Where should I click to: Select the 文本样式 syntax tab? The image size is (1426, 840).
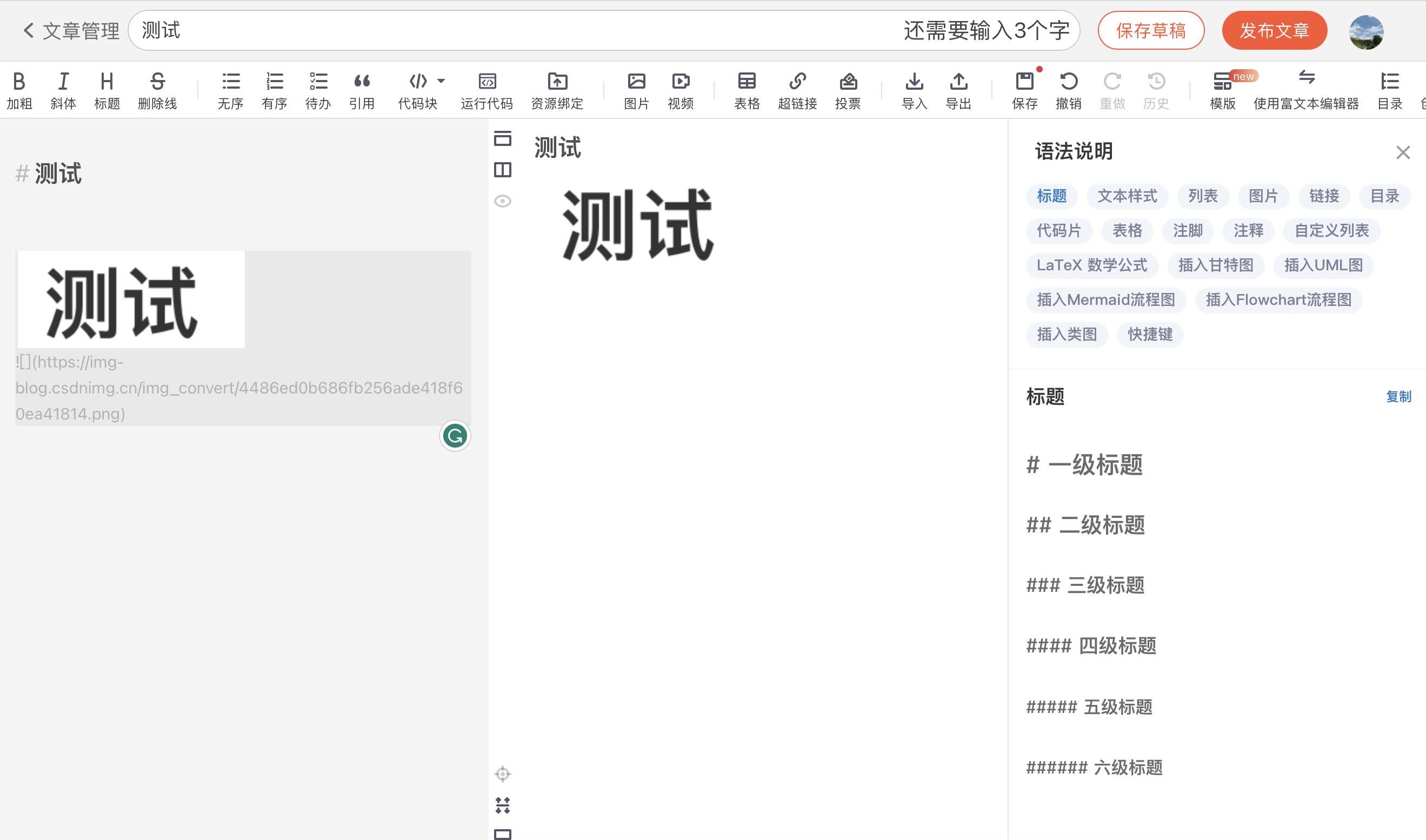click(x=1127, y=196)
